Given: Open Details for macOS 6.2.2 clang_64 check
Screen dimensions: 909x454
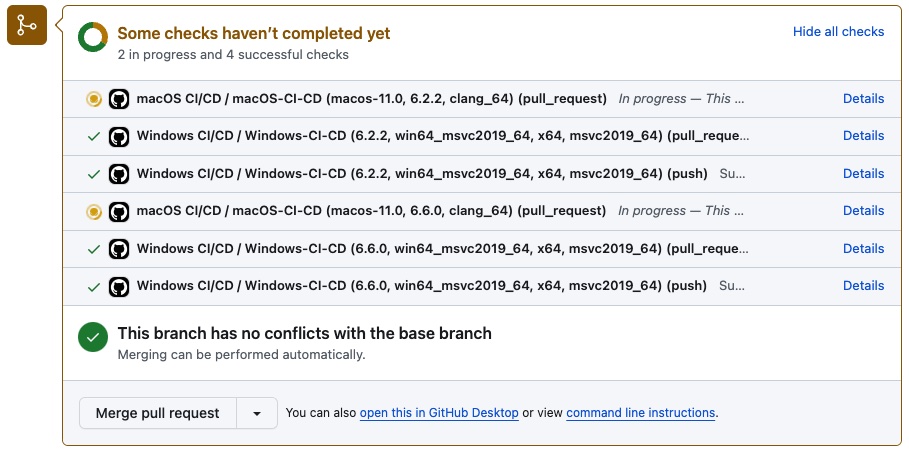Looking at the screenshot, I should coord(863,99).
